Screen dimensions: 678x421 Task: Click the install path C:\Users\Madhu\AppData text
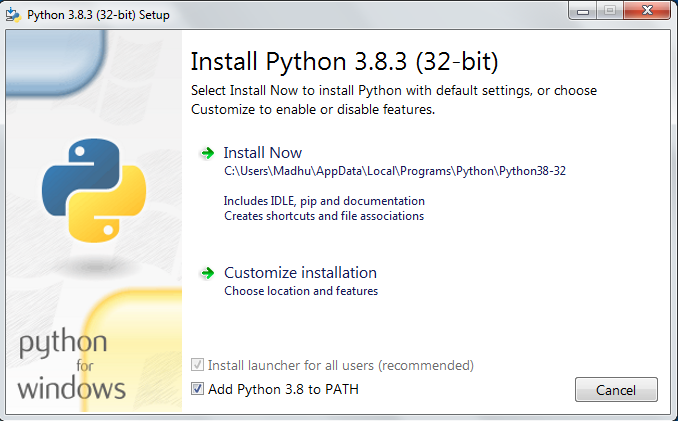coord(395,171)
